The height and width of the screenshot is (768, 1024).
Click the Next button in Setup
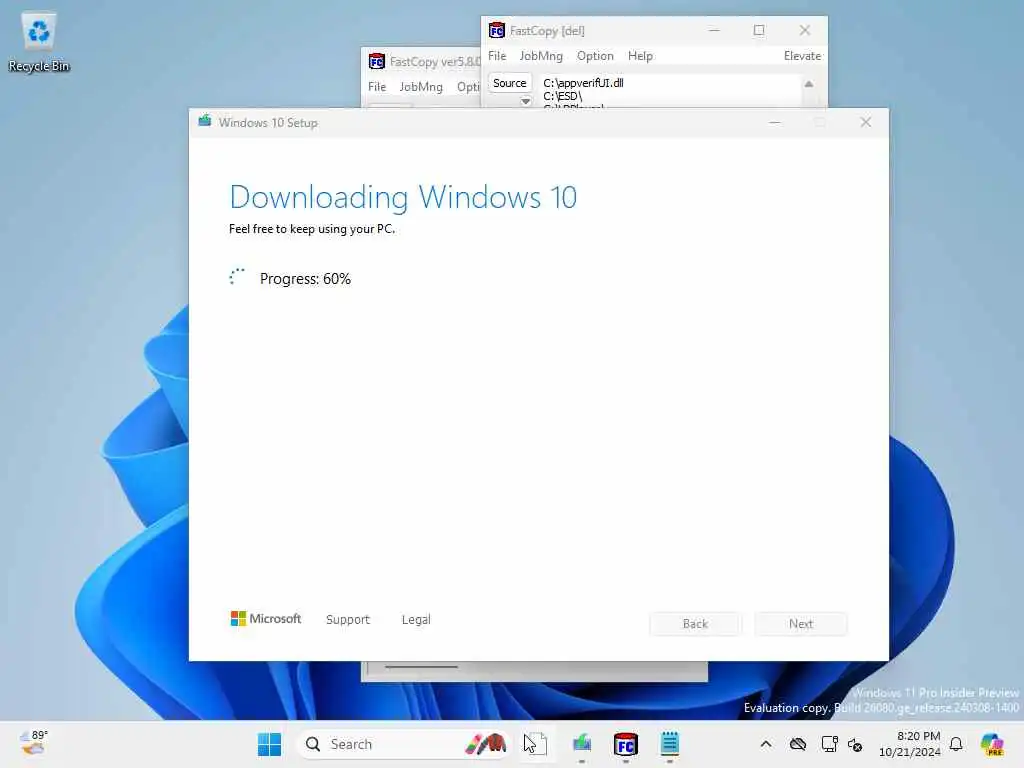[801, 624]
